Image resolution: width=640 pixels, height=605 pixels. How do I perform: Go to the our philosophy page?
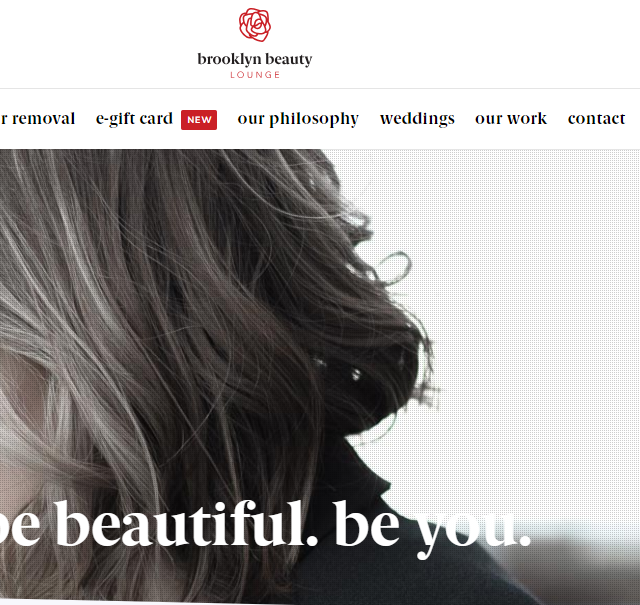click(x=298, y=119)
